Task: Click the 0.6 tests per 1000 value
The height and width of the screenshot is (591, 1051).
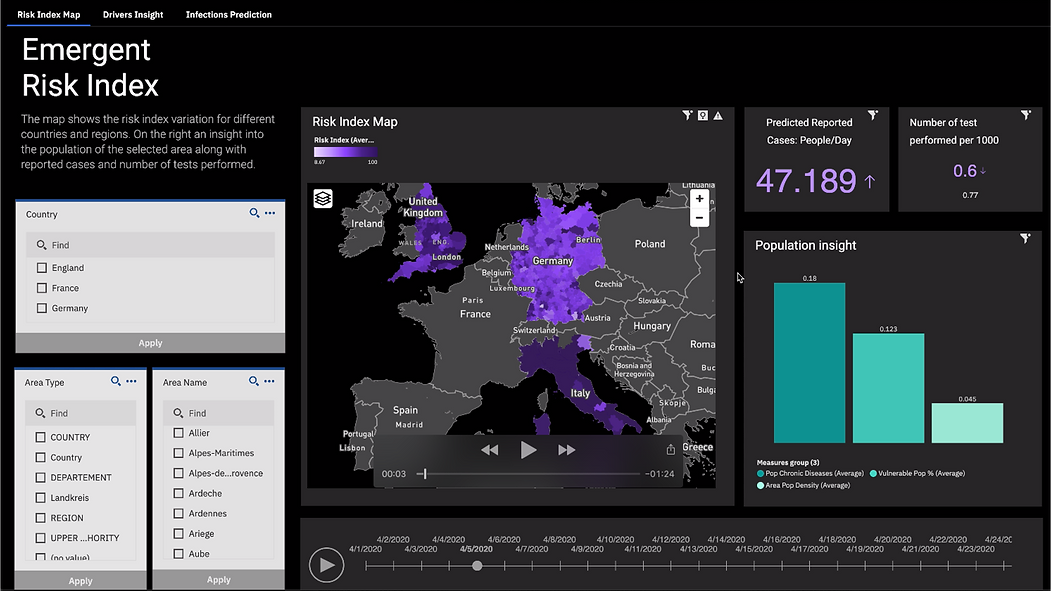Action: click(x=965, y=172)
